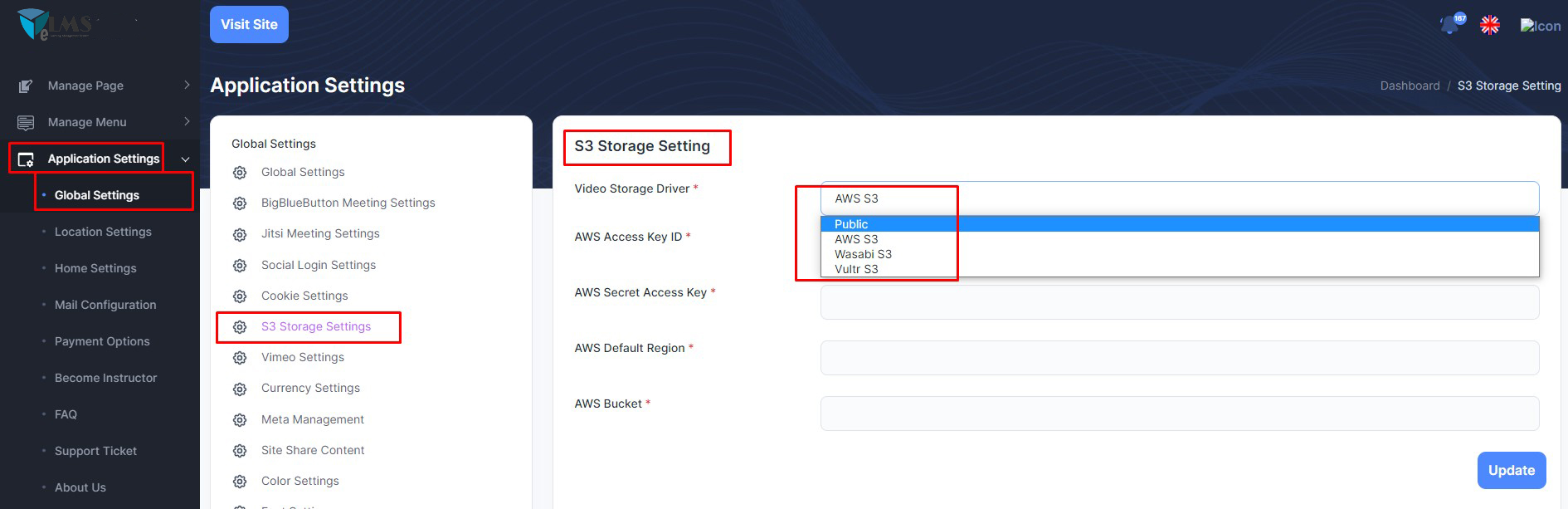This screenshot has height=509, width=1568.
Task: Click gear icon beside Vimeo Settings
Action: pos(240,358)
